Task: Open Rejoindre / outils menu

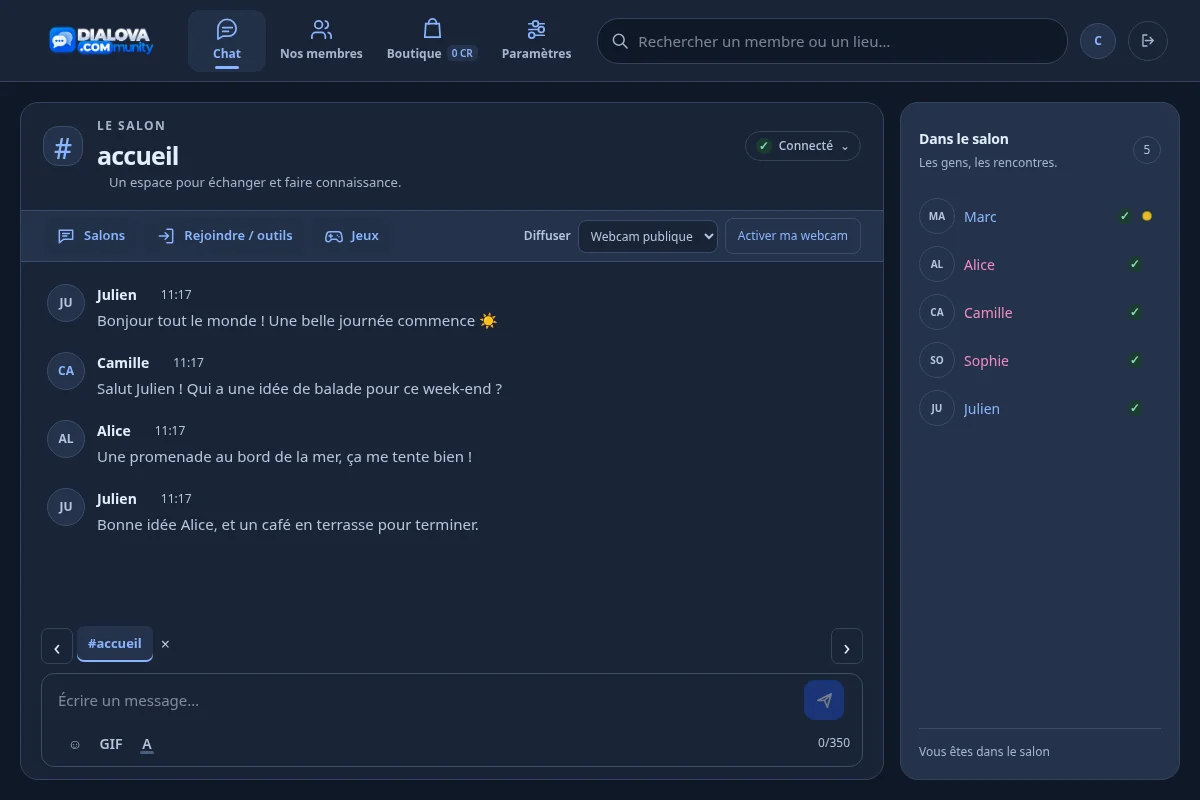Action: [x=225, y=236]
